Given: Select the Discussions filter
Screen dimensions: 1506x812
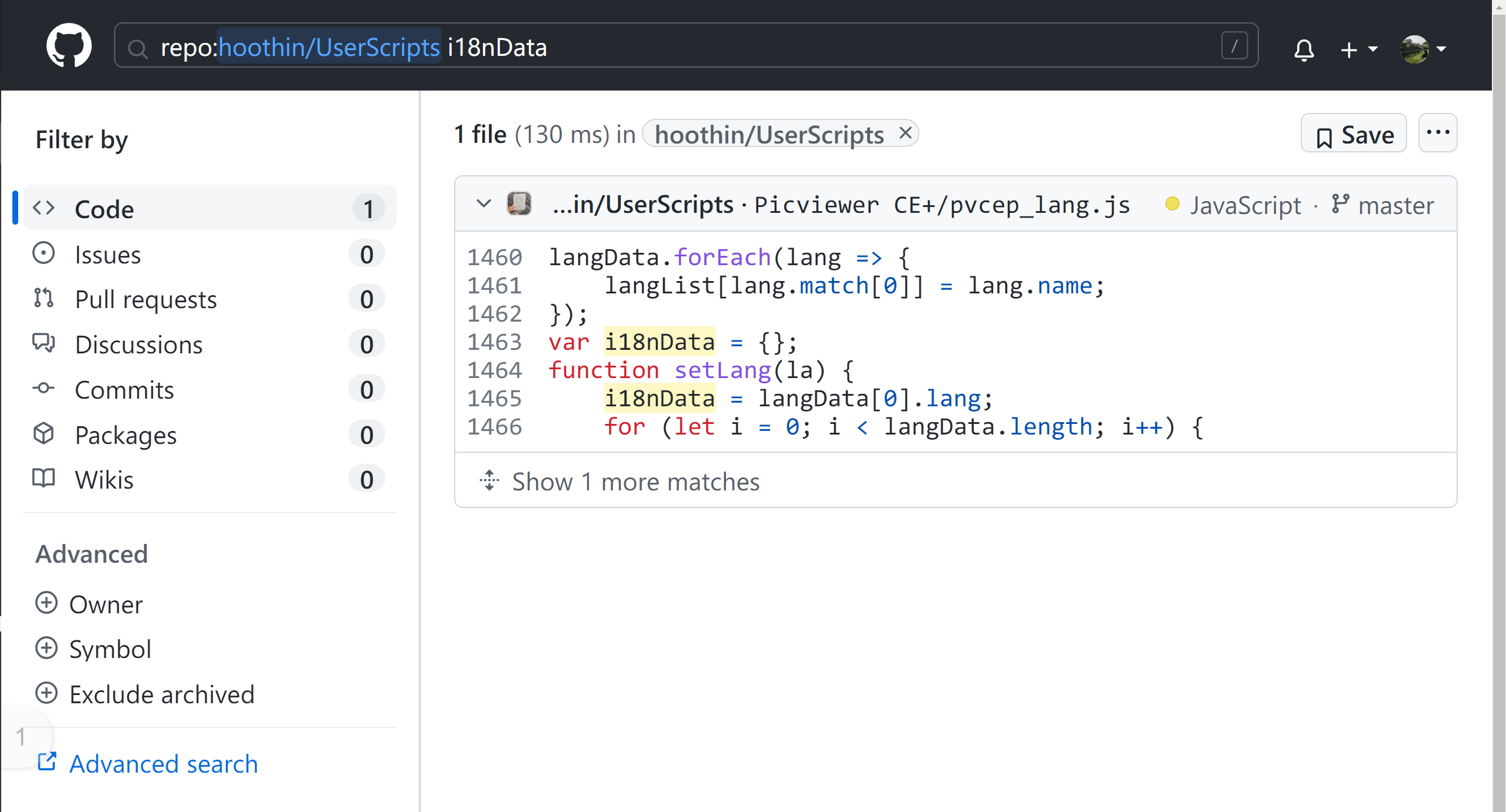Looking at the screenshot, I should (139, 344).
